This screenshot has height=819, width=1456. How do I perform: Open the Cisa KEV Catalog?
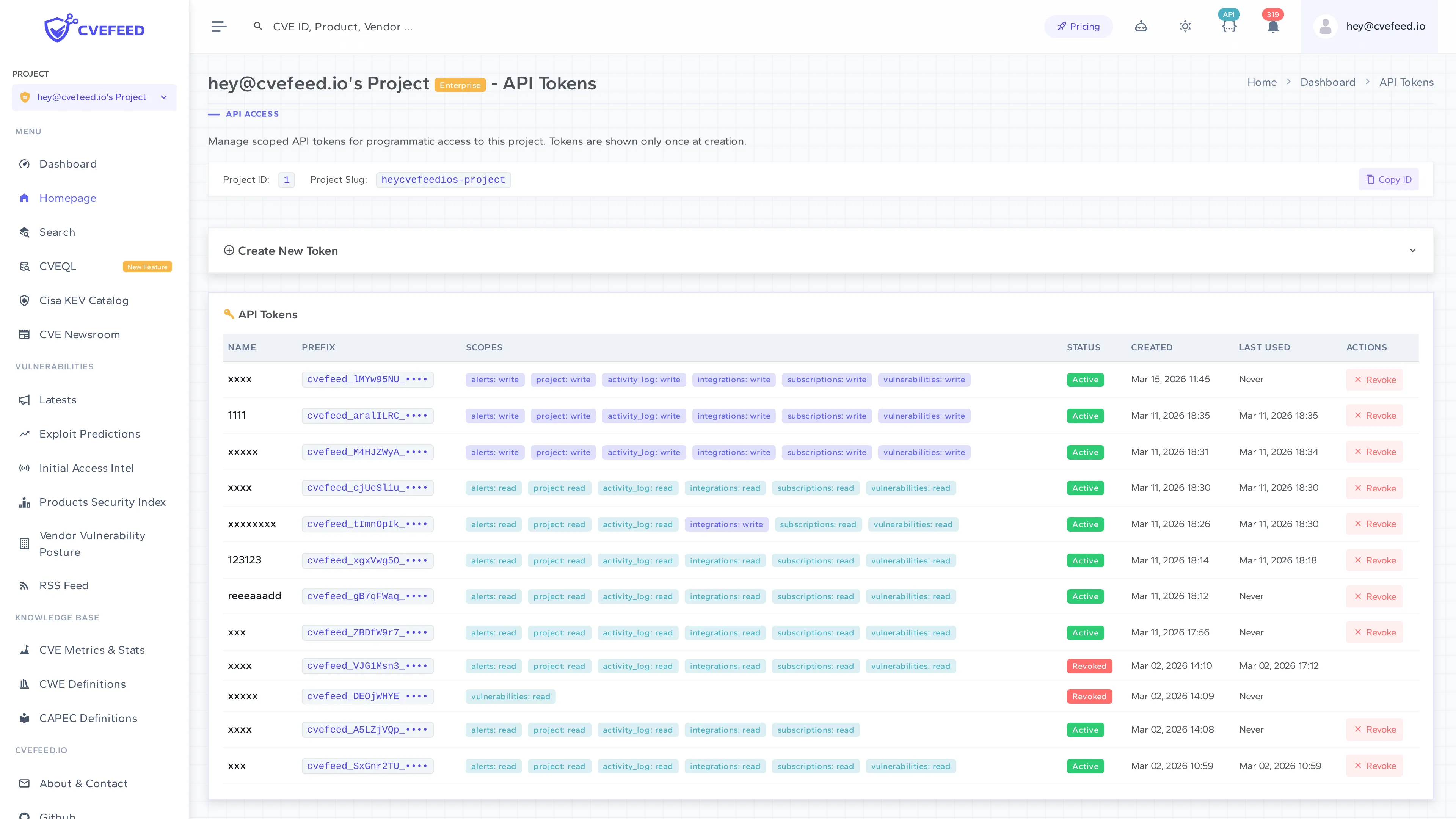84,300
